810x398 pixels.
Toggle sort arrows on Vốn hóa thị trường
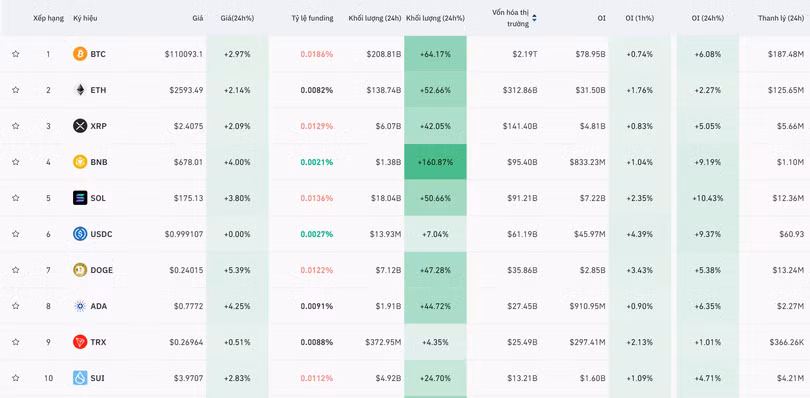point(534,18)
